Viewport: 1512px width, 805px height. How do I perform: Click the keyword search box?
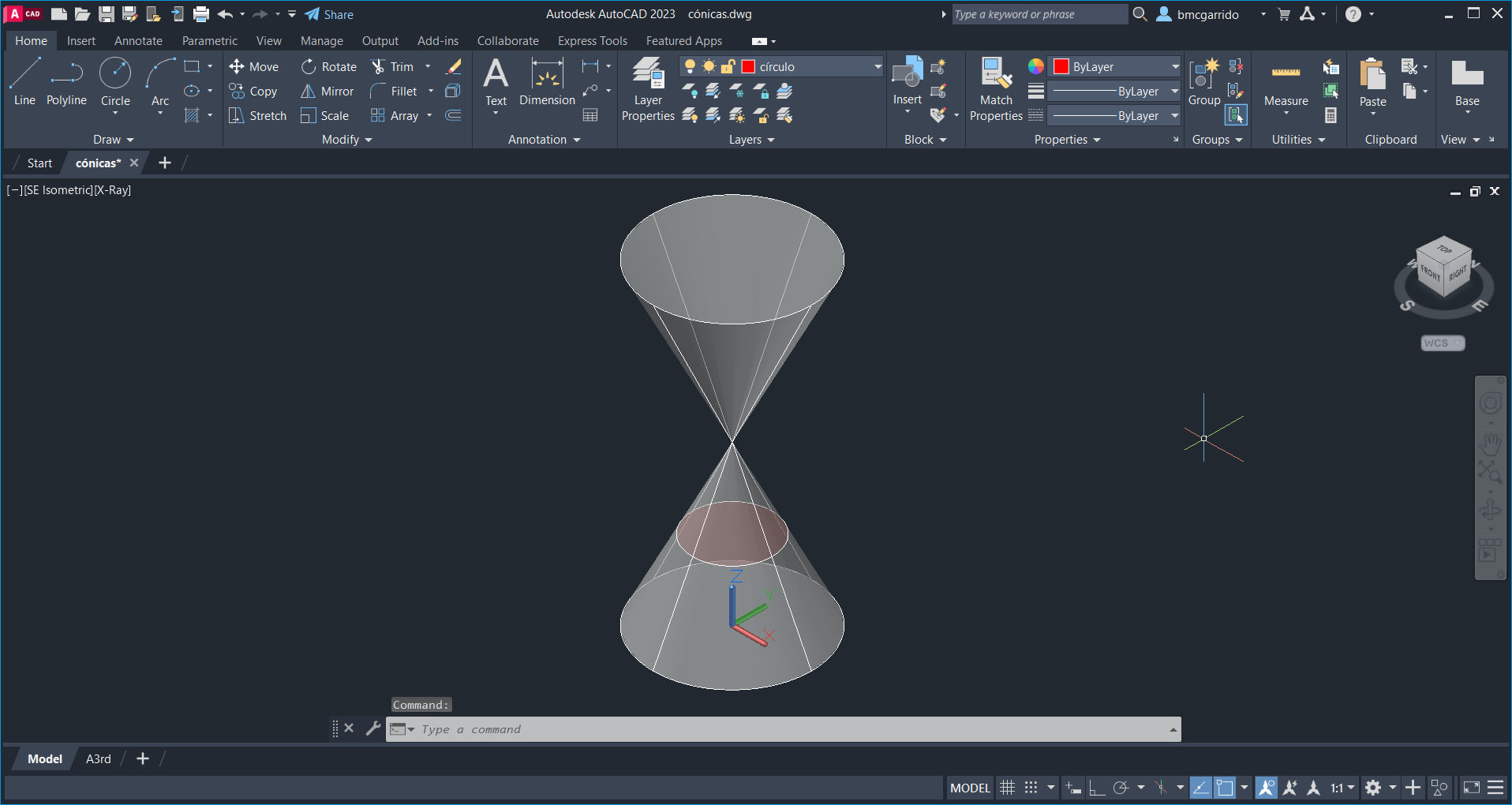[1039, 14]
